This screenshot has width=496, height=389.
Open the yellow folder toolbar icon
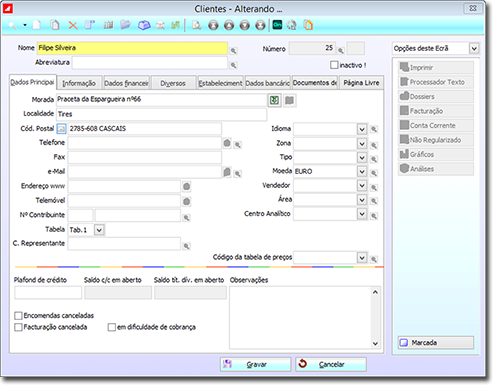tap(125, 25)
